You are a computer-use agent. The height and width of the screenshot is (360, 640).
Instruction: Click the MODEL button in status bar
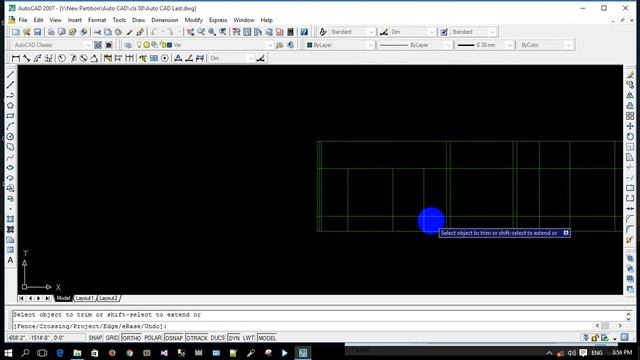(267, 338)
